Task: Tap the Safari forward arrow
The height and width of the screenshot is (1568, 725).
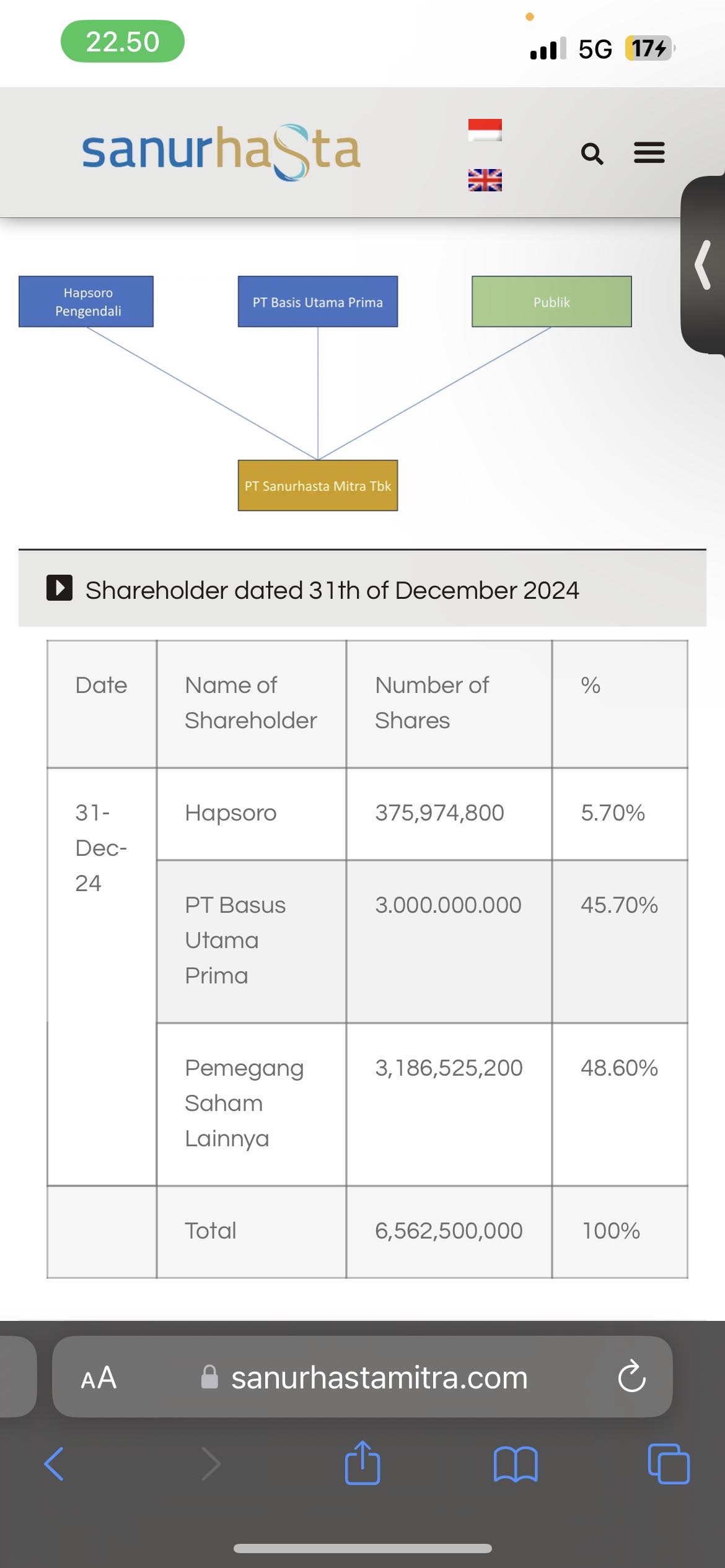Action: 211,1464
